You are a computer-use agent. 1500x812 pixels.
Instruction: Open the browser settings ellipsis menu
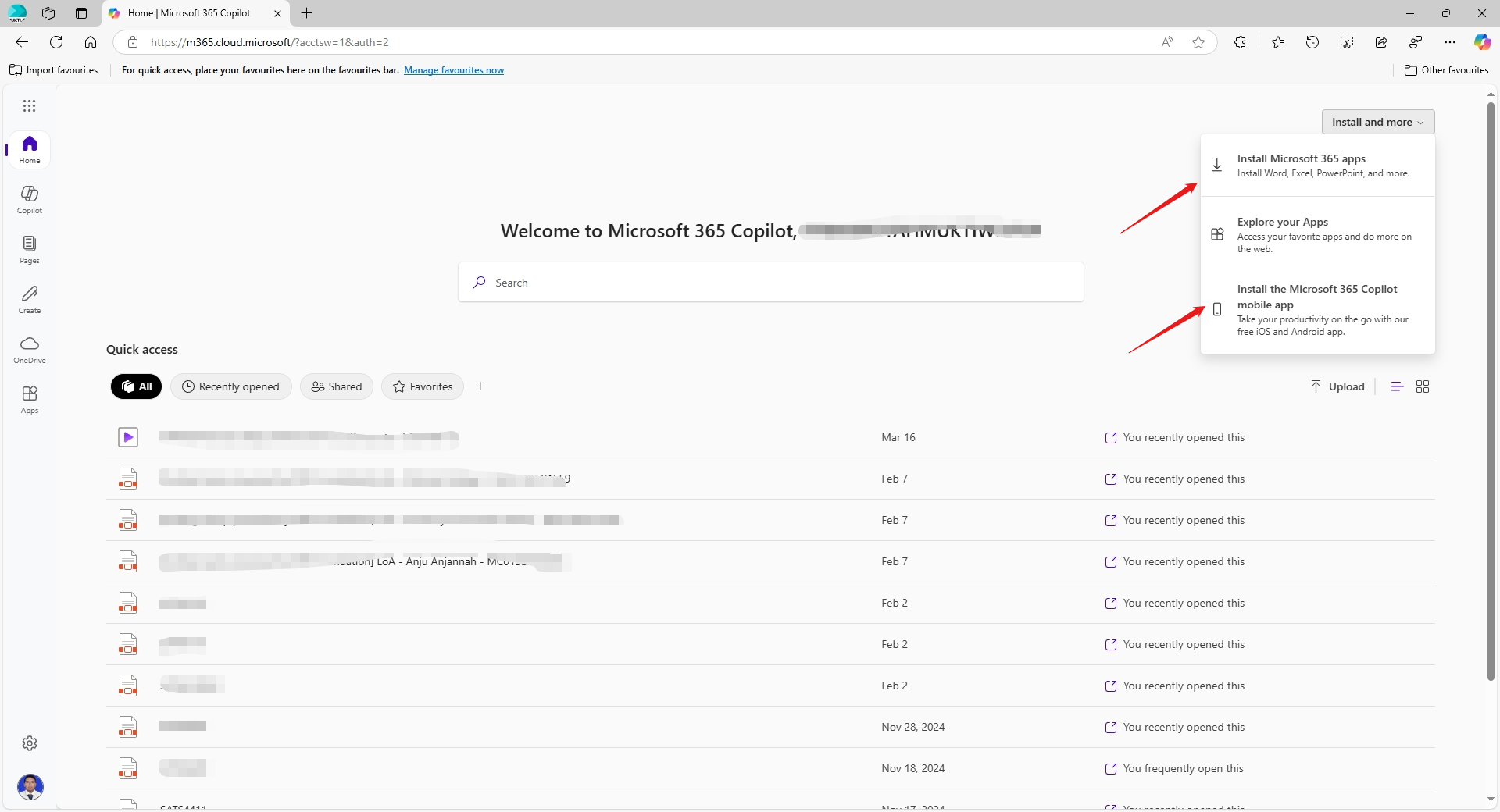(x=1449, y=42)
